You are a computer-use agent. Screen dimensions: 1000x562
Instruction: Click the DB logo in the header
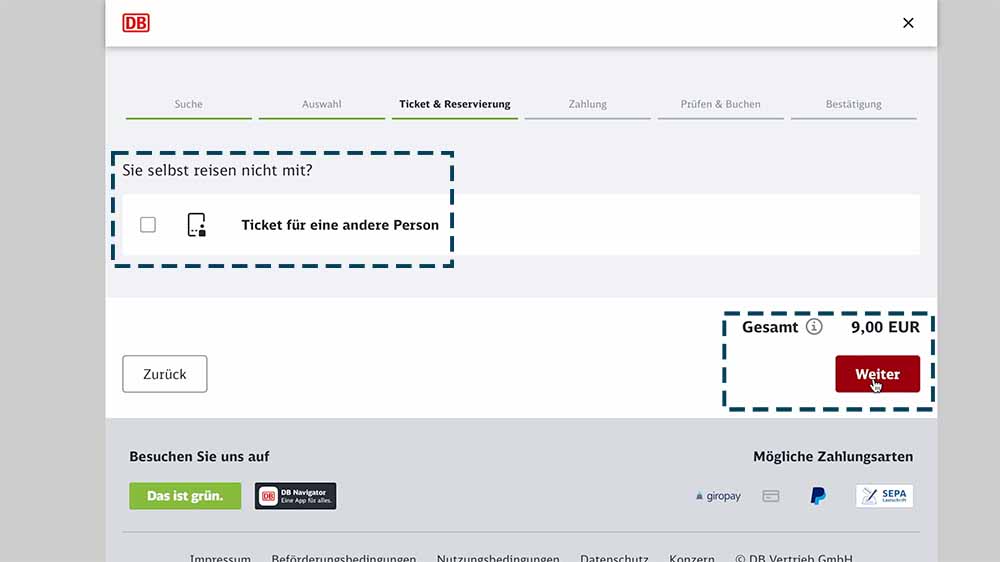click(x=136, y=23)
